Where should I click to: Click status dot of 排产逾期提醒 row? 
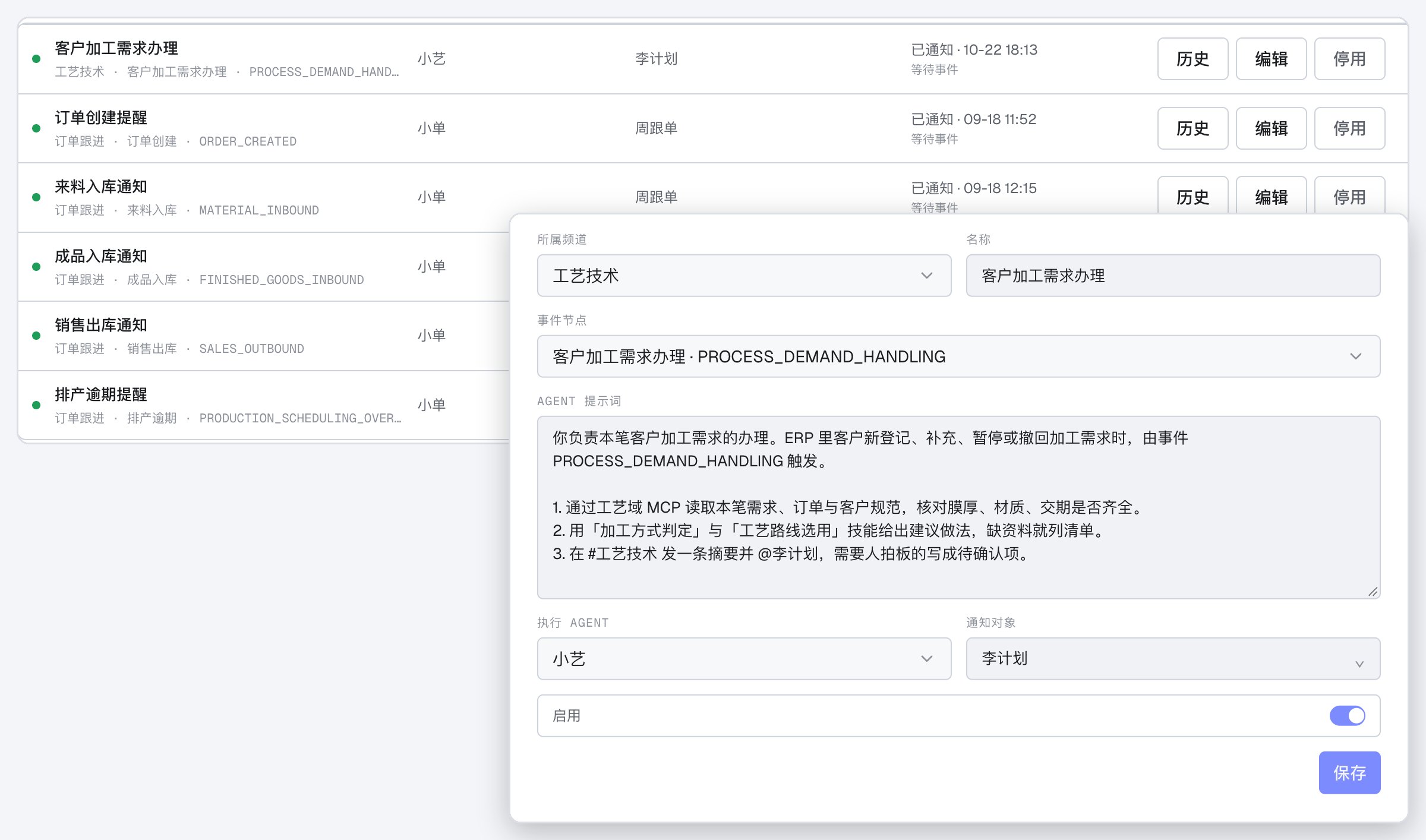tap(36, 405)
